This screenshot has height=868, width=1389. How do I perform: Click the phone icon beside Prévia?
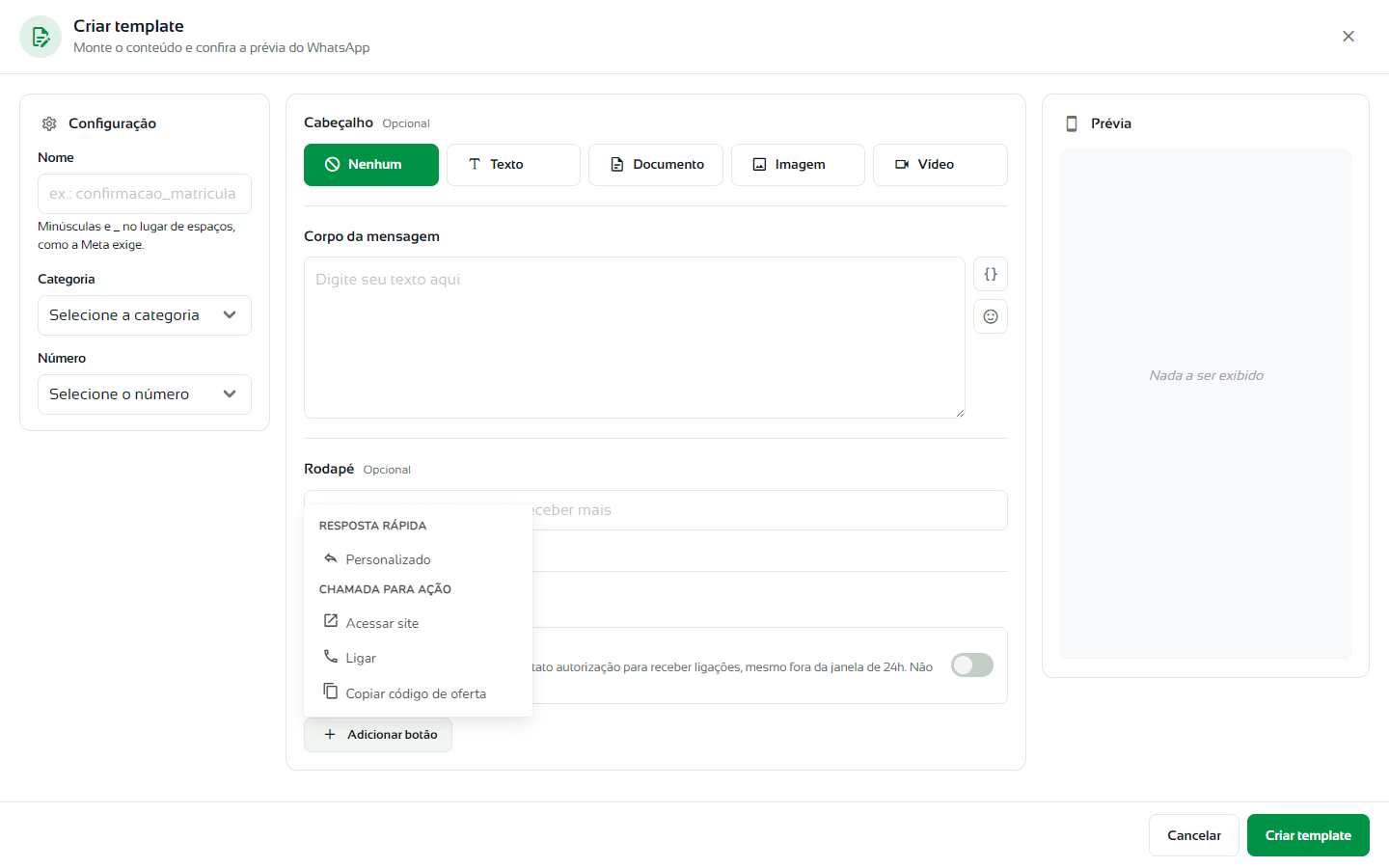click(1072, 123)
